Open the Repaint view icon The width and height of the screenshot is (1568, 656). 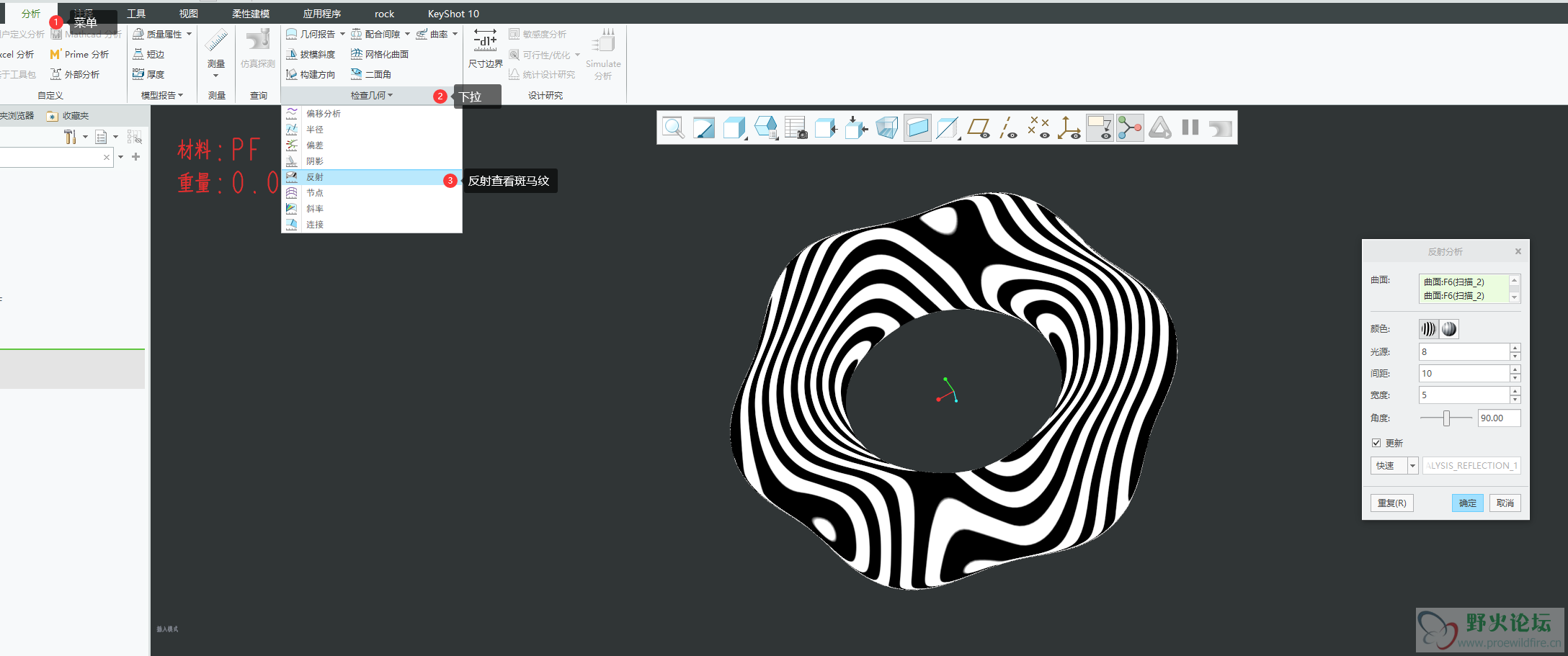click(704, 128)
